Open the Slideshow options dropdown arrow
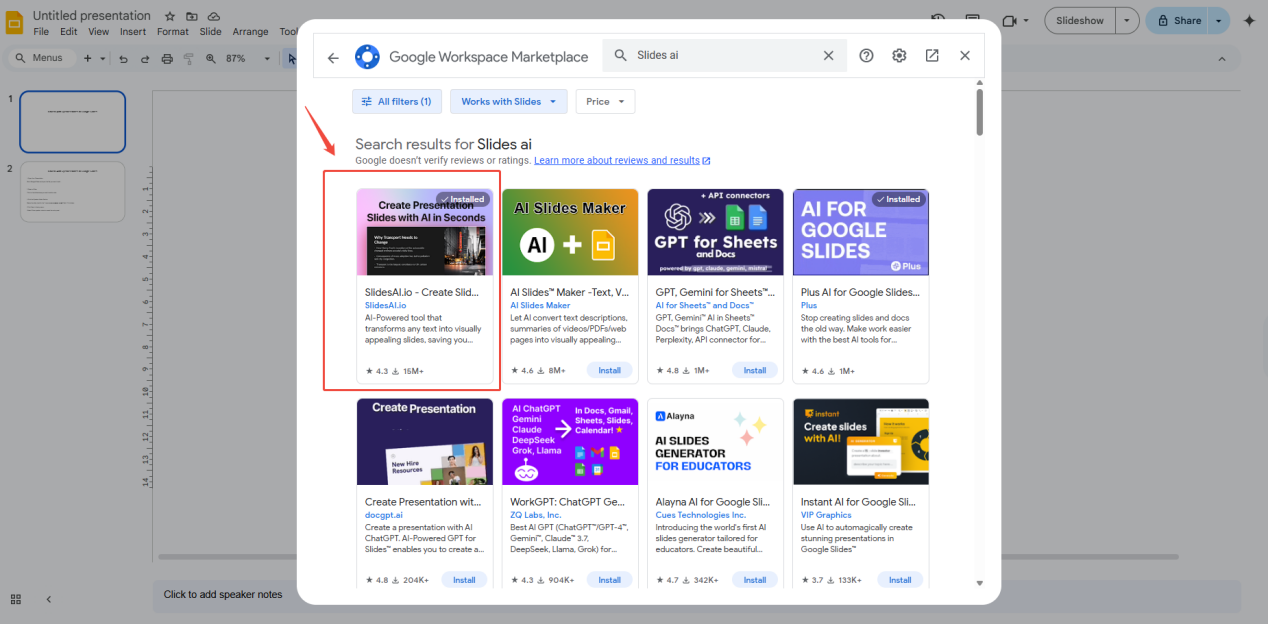This screenshot has height=624, width=1268. 1125,20
